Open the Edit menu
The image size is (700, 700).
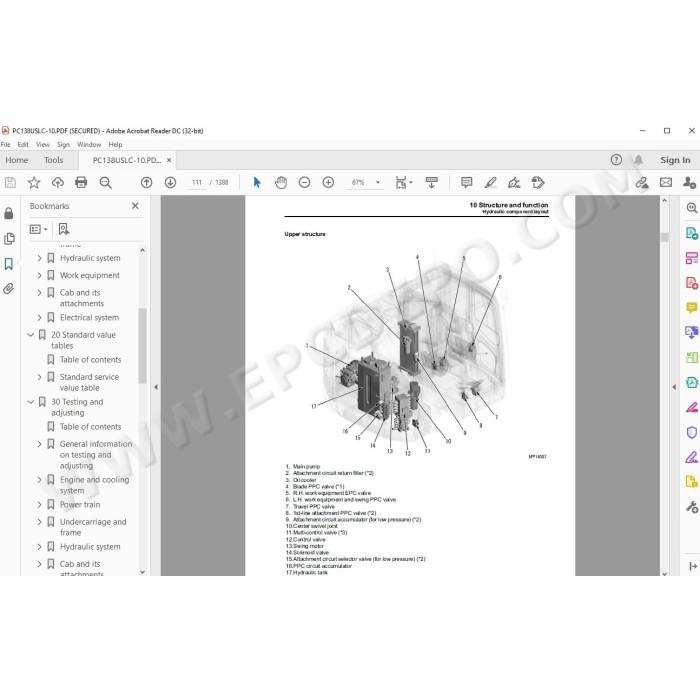coord(23,145)
